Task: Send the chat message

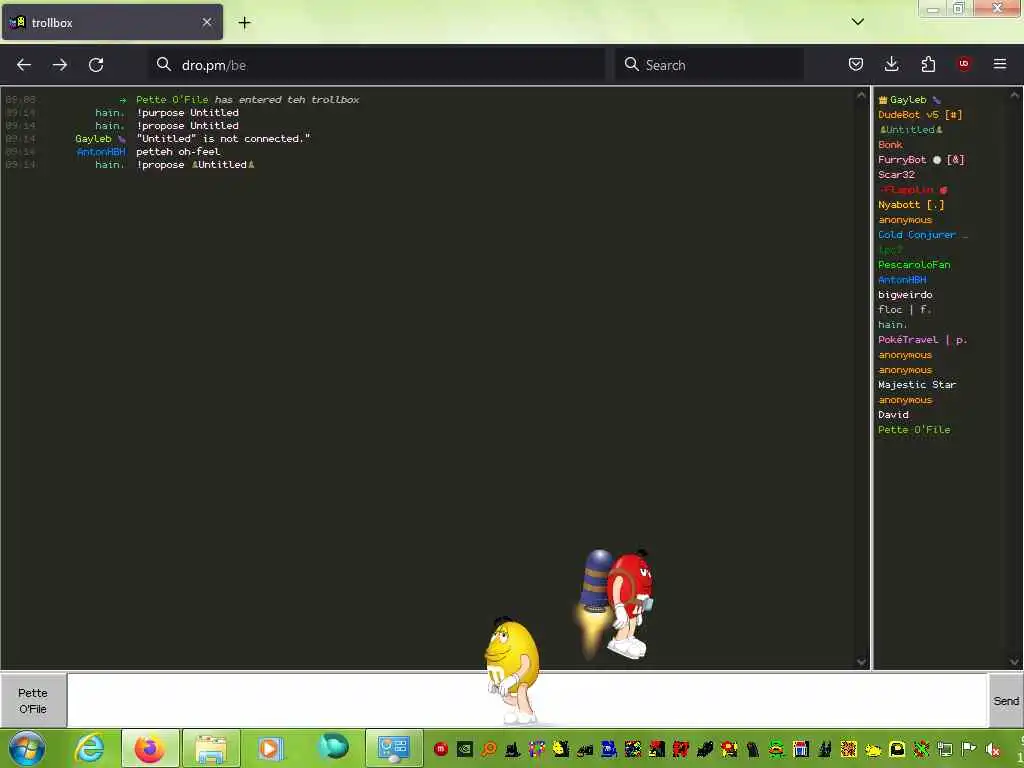Action: coord(1006,701)
